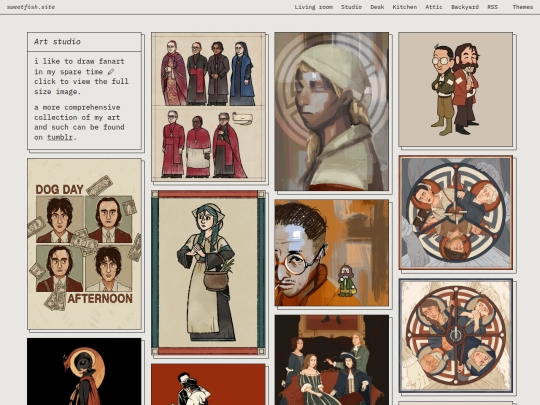Screen dimensions: 540x405
Task: View the two cartoon men artwork
Action: point(455,90)
